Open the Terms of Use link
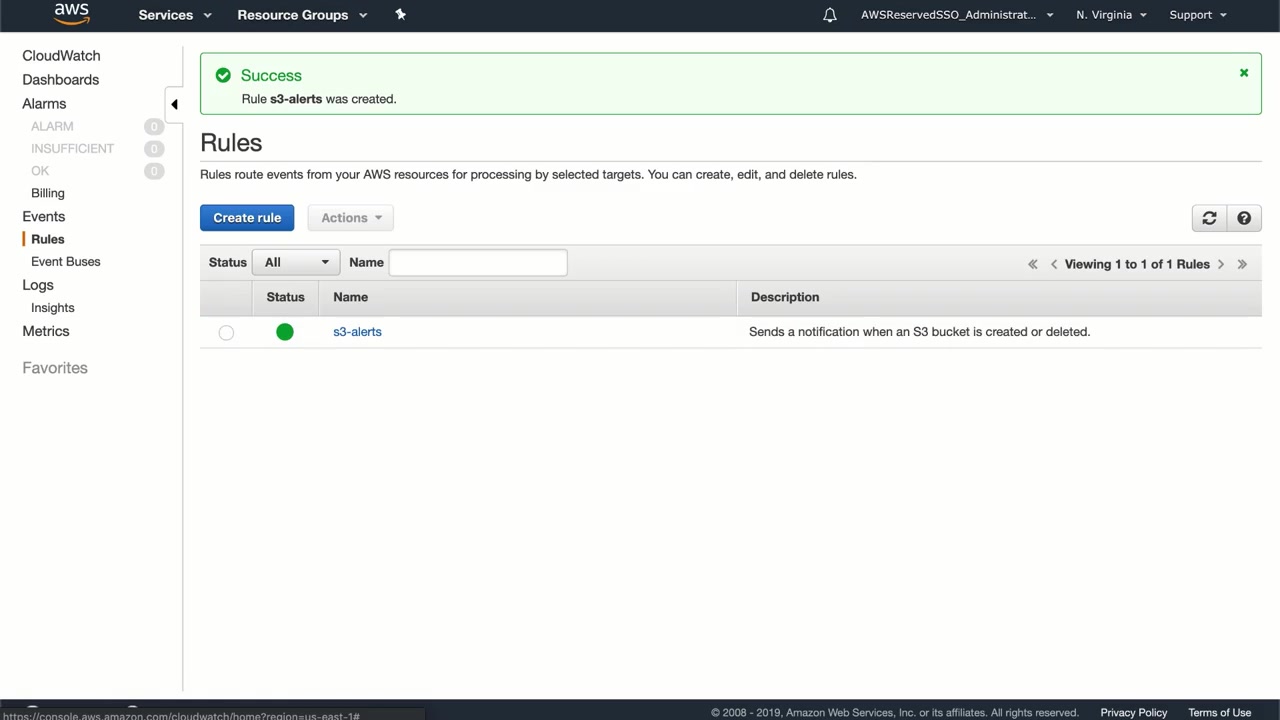Screen dimensions: 1280x720 (1220, 713)
